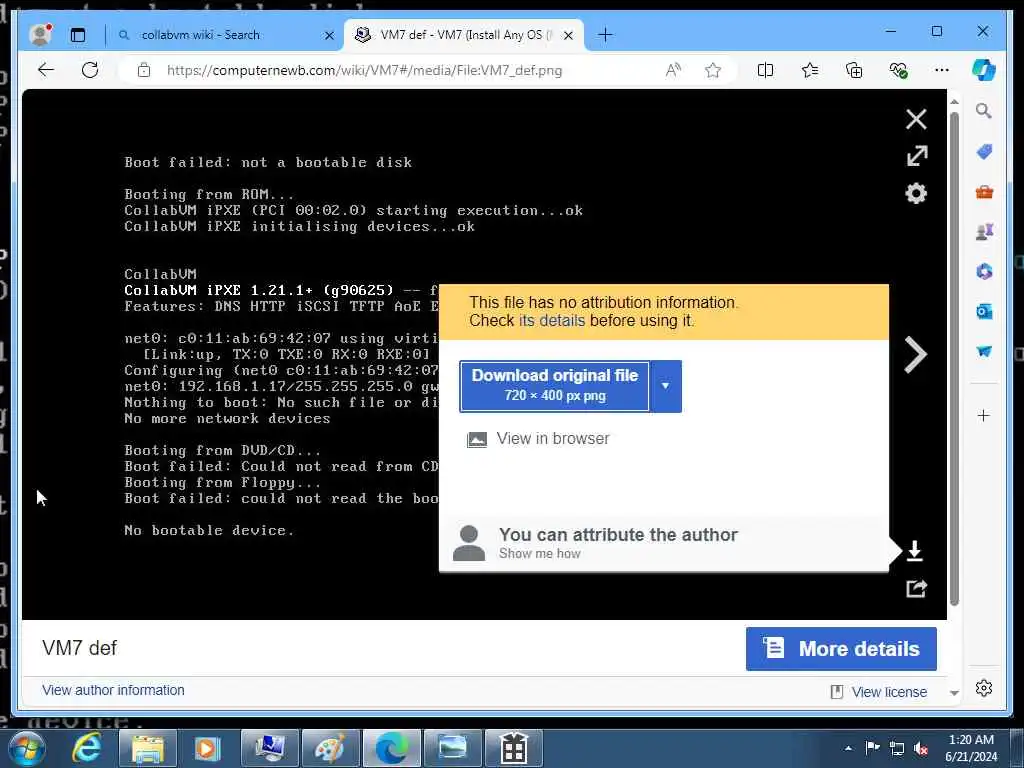The width and height of the screenshot is (1024, 768).
Task: Open Paint from taskbar
Action: tap(330, 748)
